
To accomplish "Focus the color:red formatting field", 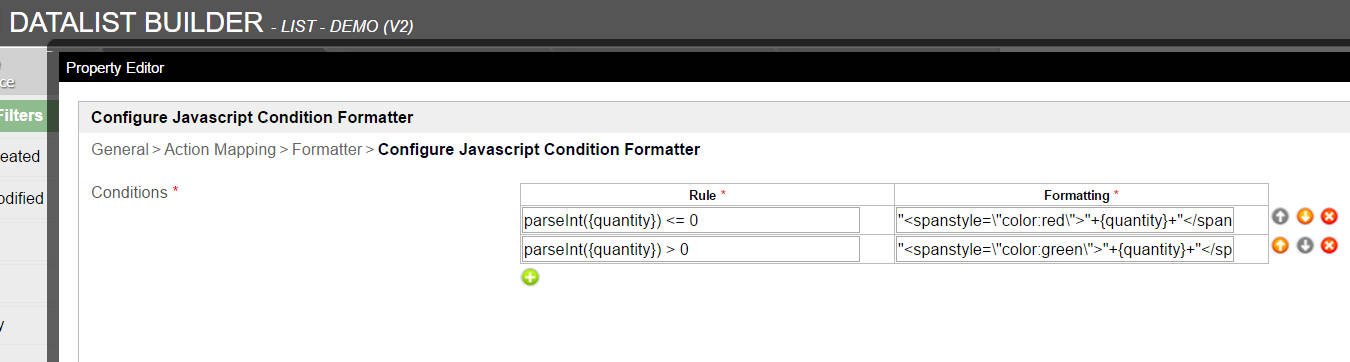I will click(x=1065, y=220).
